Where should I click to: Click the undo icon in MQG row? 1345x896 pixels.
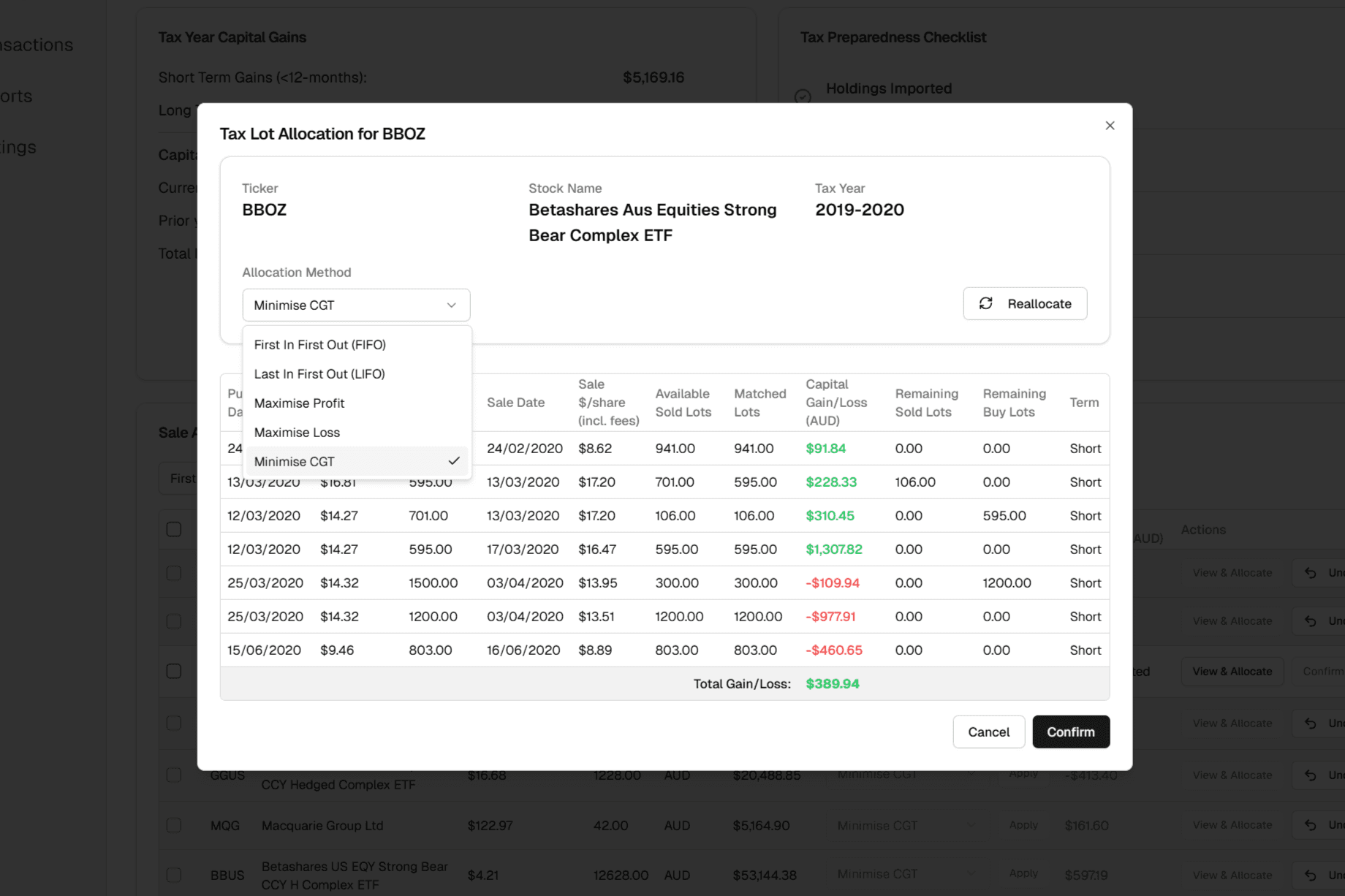pyautogui.click(x=1311, y=825)
